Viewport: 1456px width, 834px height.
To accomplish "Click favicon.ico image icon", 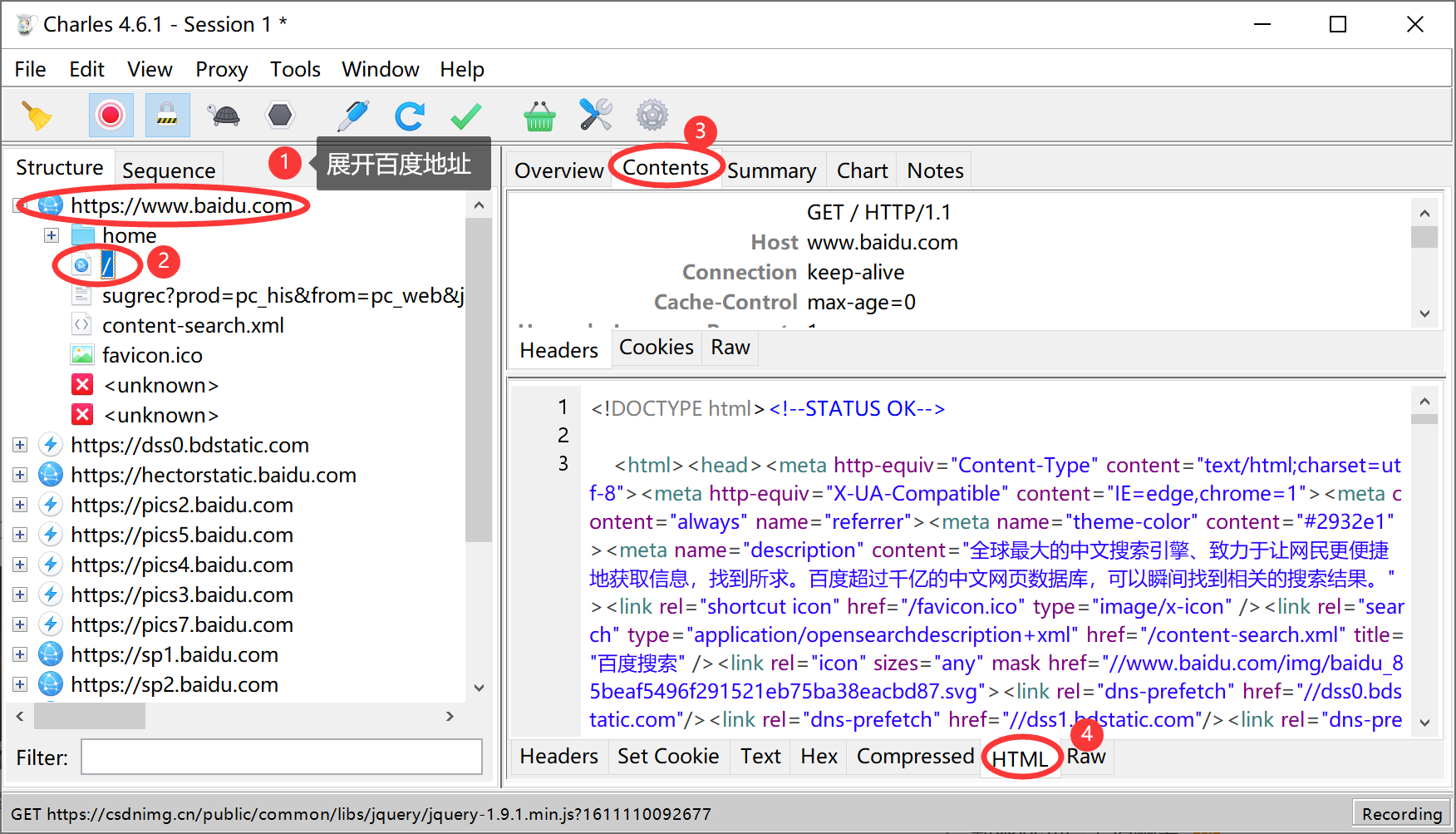I will coord(82,355).
